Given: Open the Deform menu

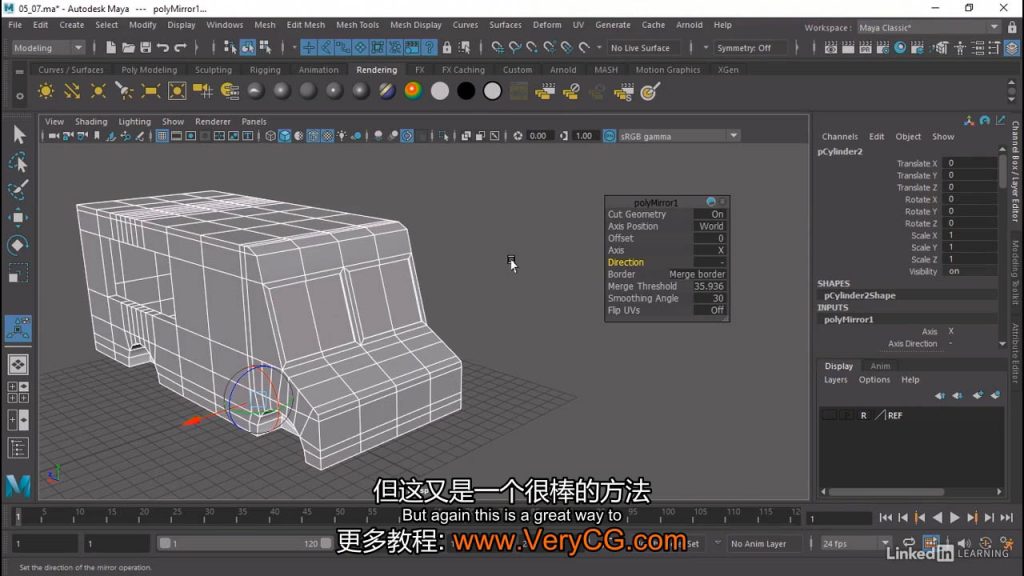Looking at the screenshot, I should tap(547, 25).
